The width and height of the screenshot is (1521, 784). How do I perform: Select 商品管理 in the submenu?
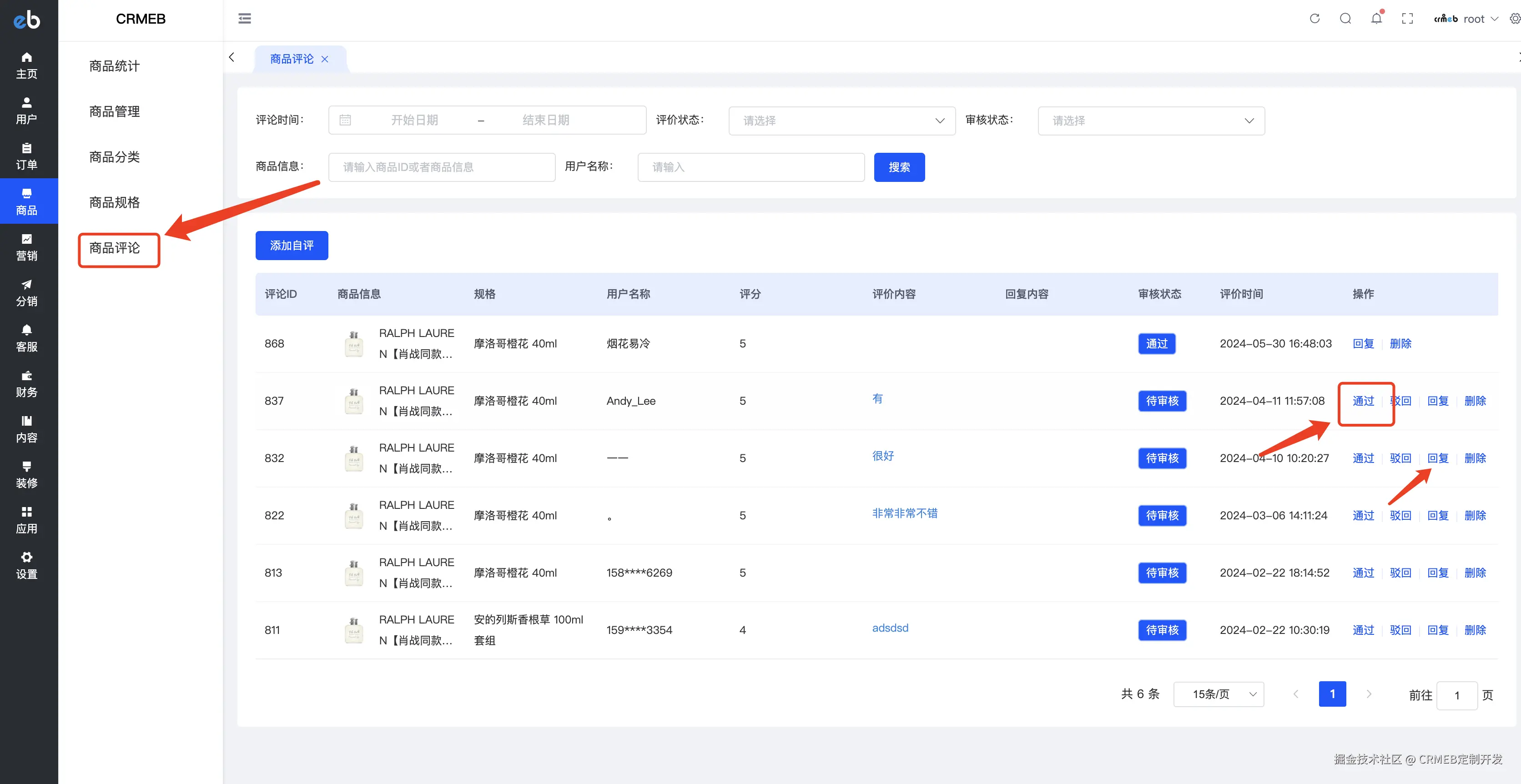[x=115, y=111]
